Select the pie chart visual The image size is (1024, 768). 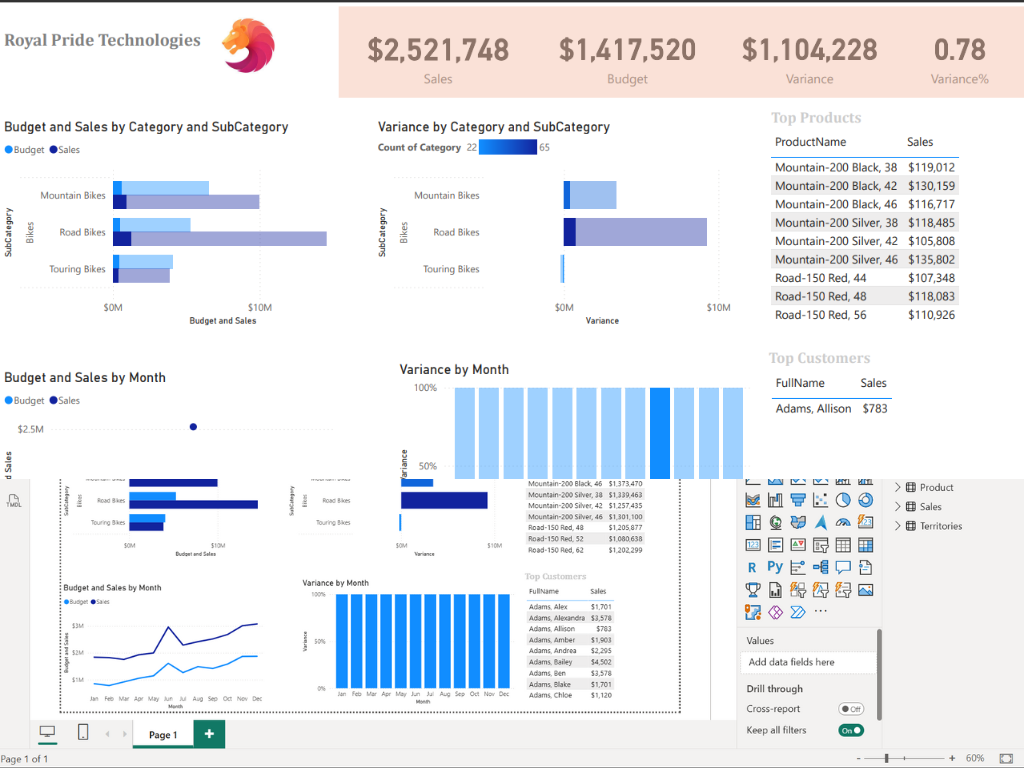(x=843, y=500)
